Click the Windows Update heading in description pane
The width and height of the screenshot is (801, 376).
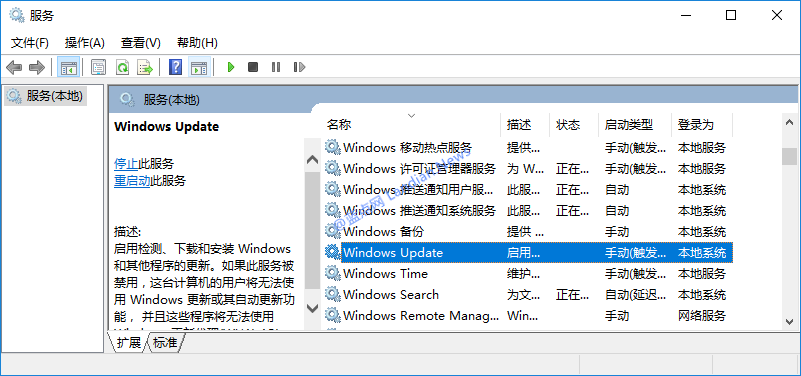pyautogui.click(x=167, y=127)
